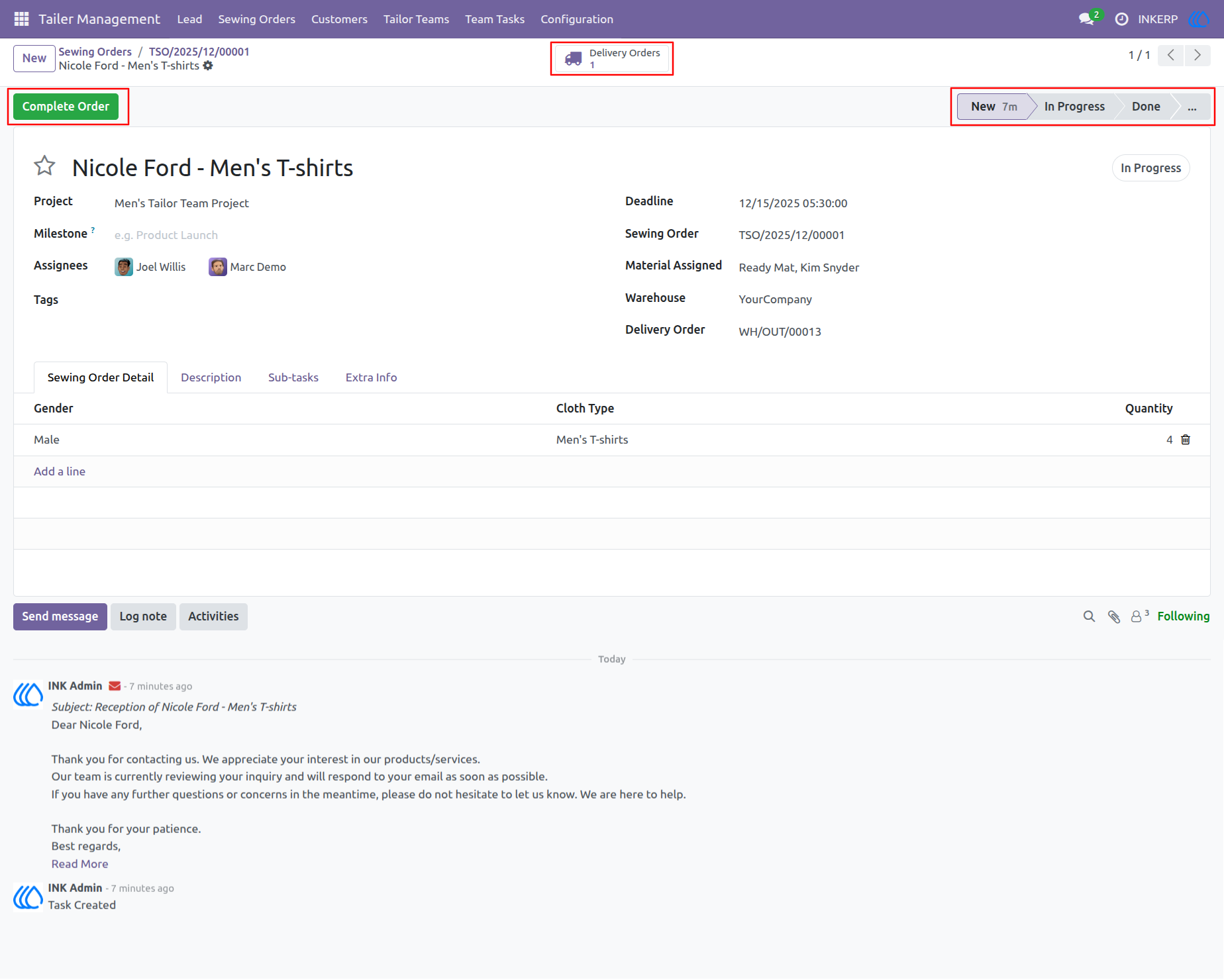Click the Tags input field
This screenshot has width=1224, height=980.
[x=356, y=299]
